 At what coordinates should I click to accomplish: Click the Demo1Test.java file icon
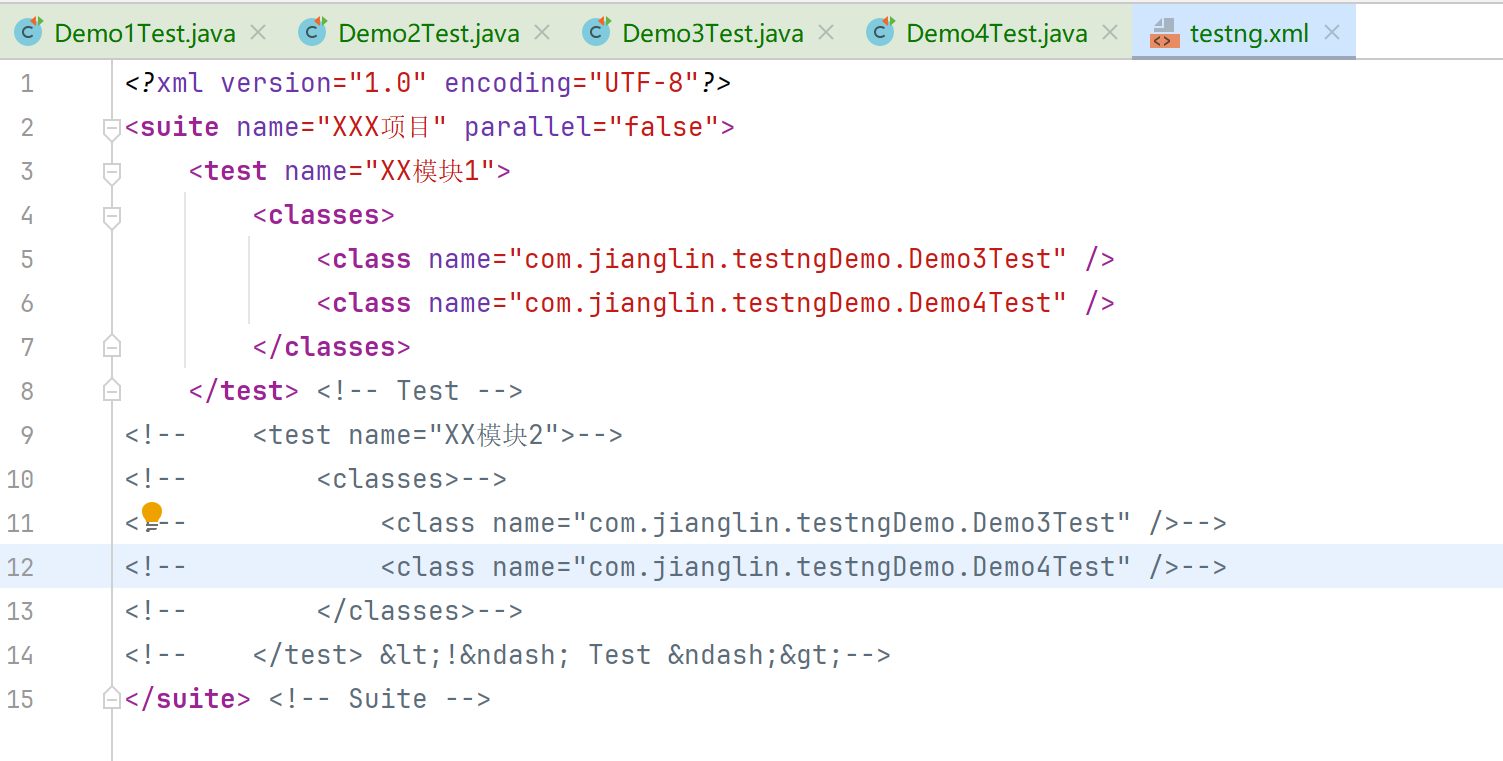point(29,32)
